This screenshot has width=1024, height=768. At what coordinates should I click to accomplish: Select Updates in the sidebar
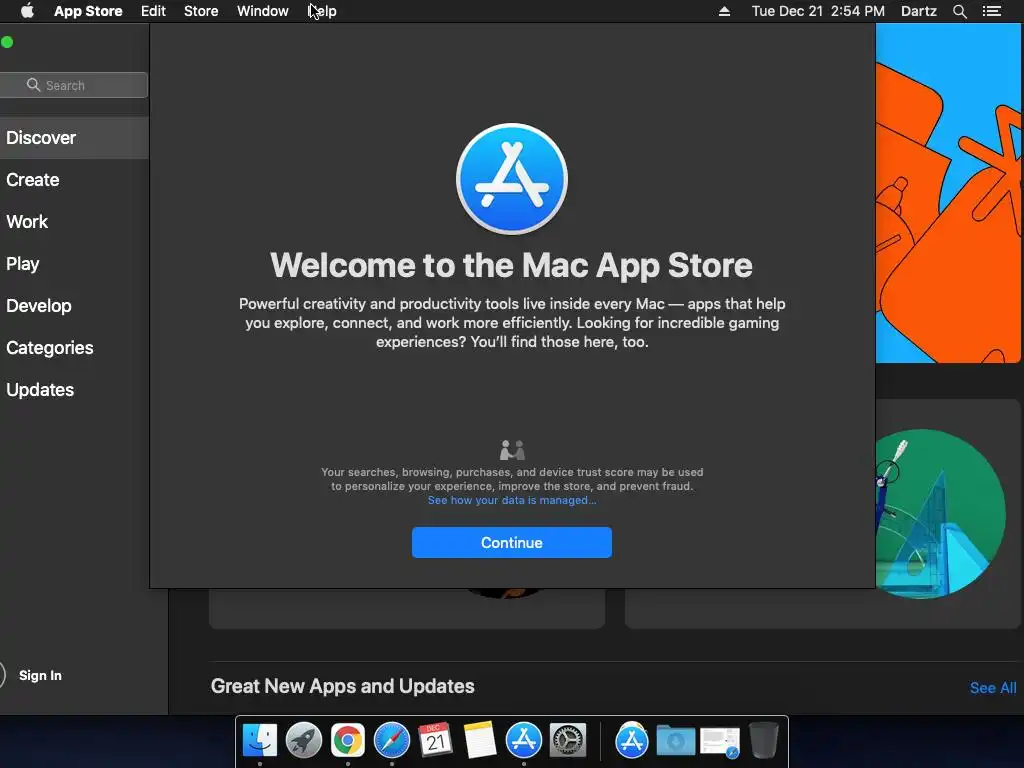[x=74, y=390]
